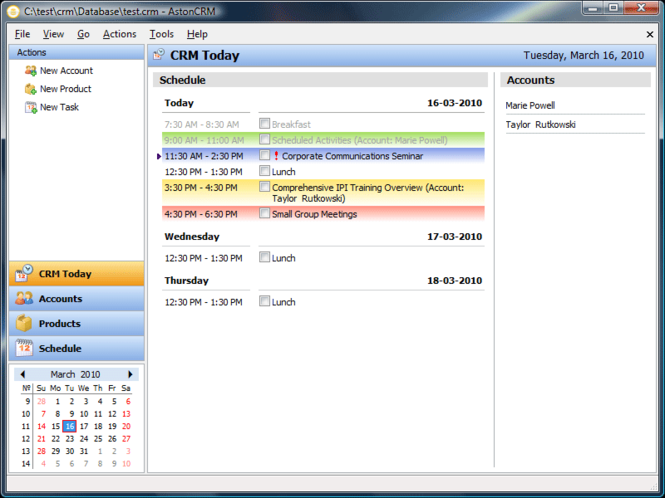This screenshot has height=498, width=665.
Task: Switch to the Schedule section
Action: coord(76,348)
